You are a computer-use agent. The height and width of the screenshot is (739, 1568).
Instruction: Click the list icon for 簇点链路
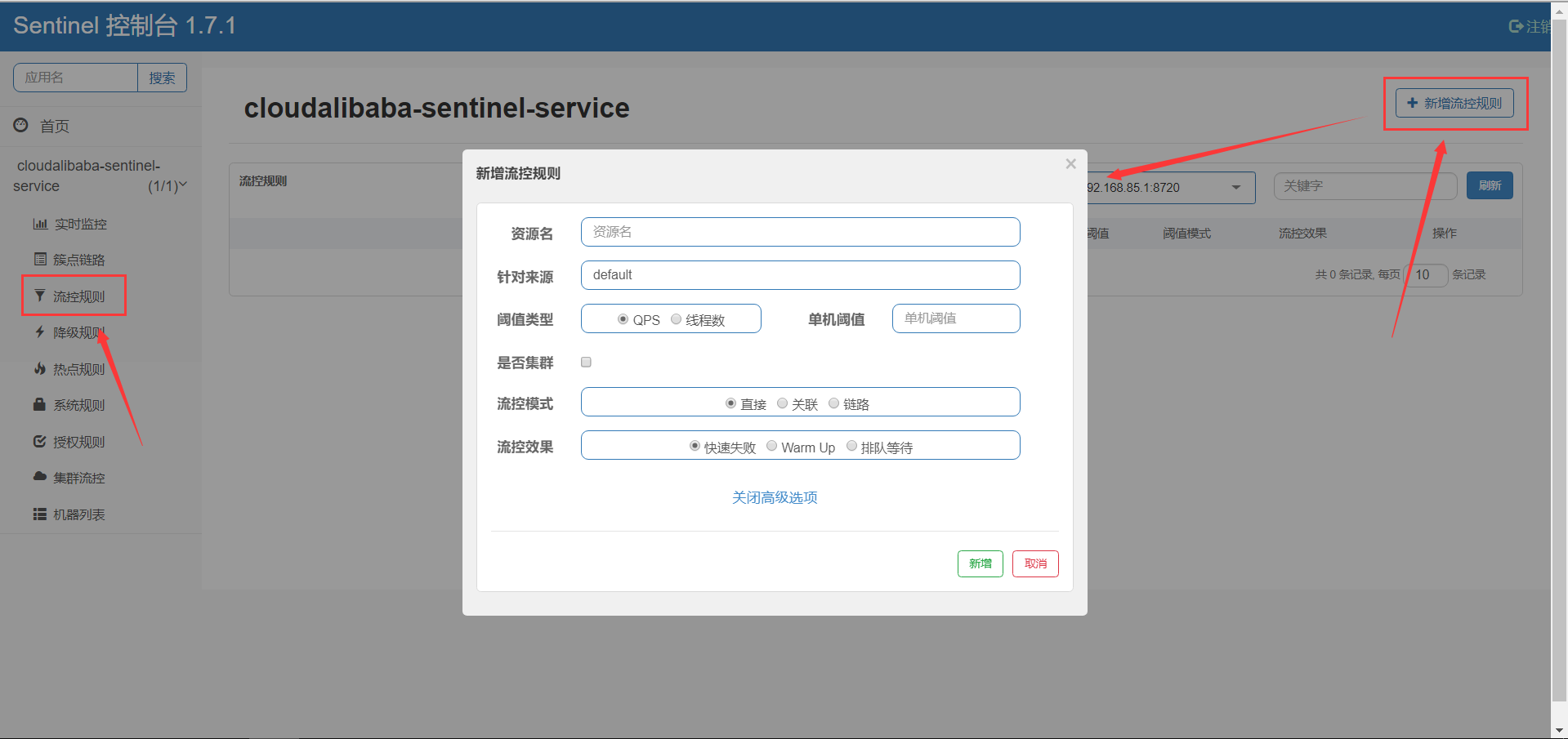(40, 260)
